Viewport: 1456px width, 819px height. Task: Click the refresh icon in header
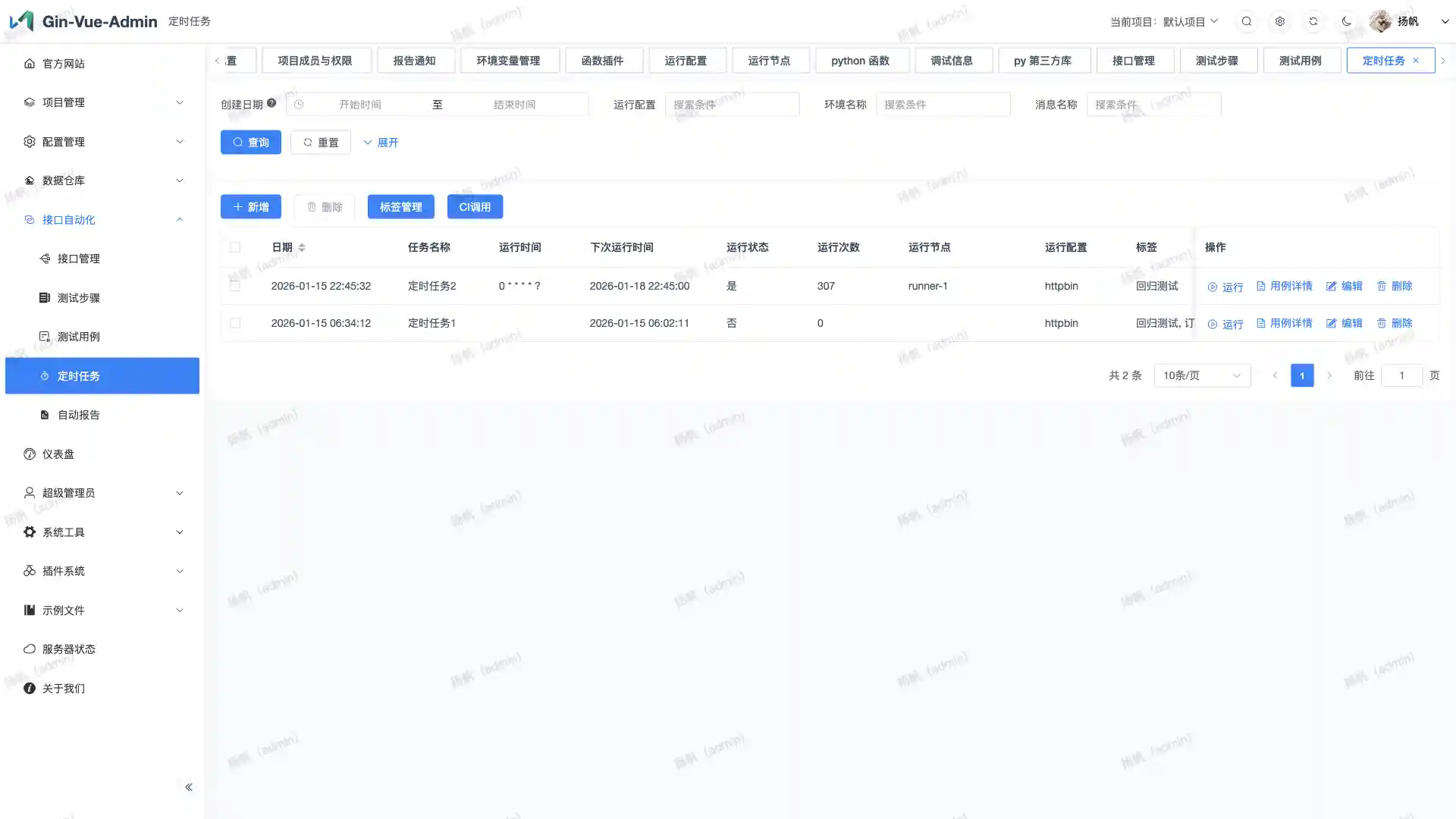tap(1313, 21)
